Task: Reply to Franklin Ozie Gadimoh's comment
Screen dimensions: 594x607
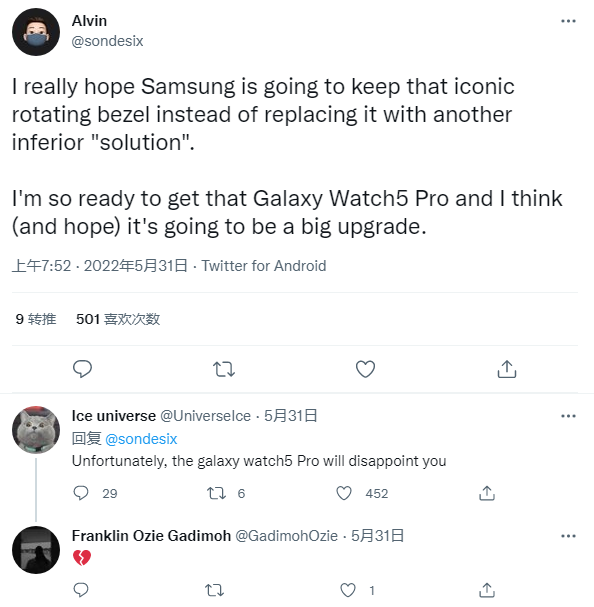Action: [x=81, y=590]
